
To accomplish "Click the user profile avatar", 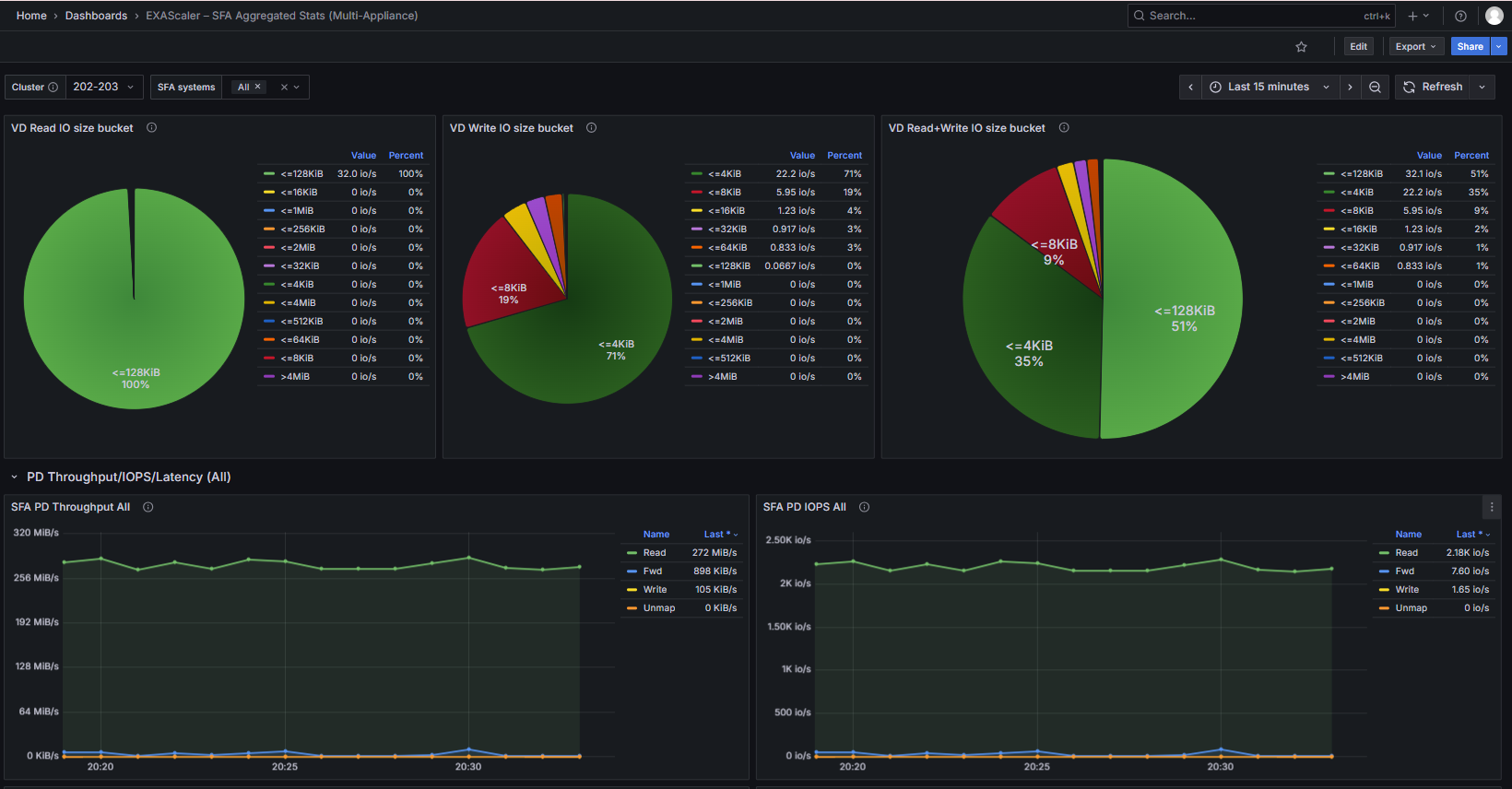I will (1494, 16).
